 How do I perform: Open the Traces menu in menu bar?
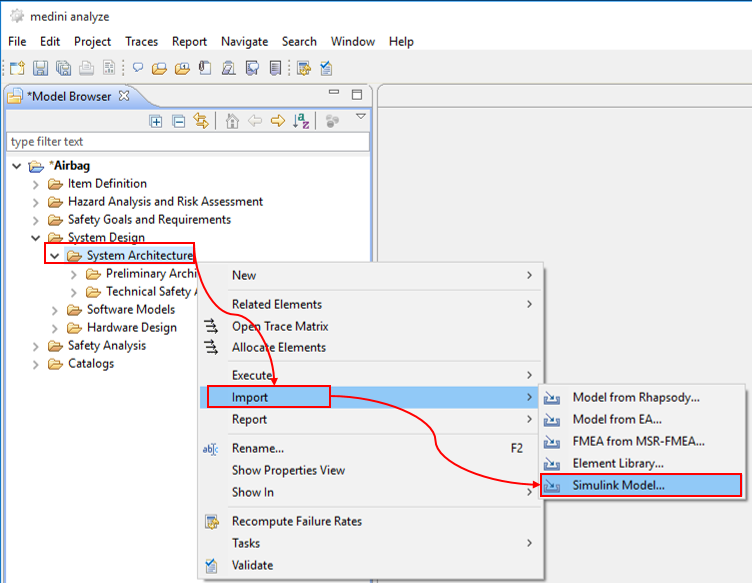pos(141,41)
